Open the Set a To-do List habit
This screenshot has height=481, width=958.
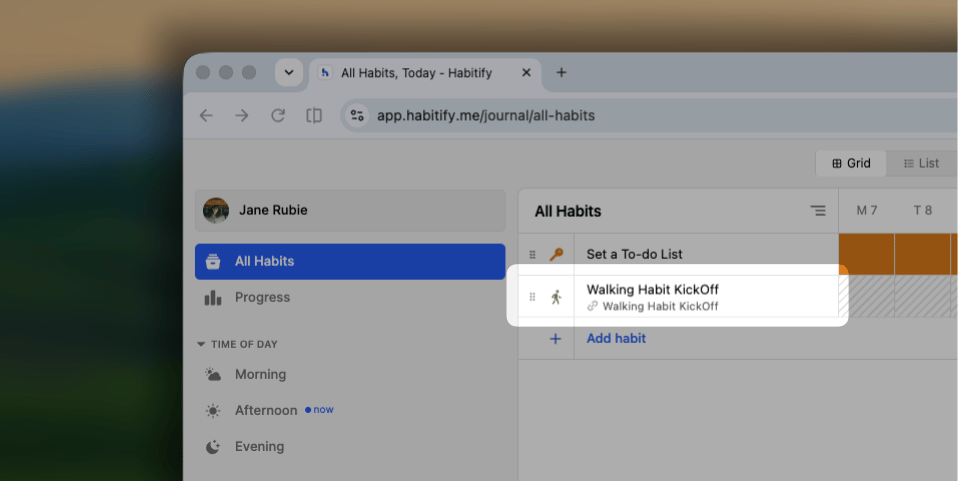click(x=634, y=254)
